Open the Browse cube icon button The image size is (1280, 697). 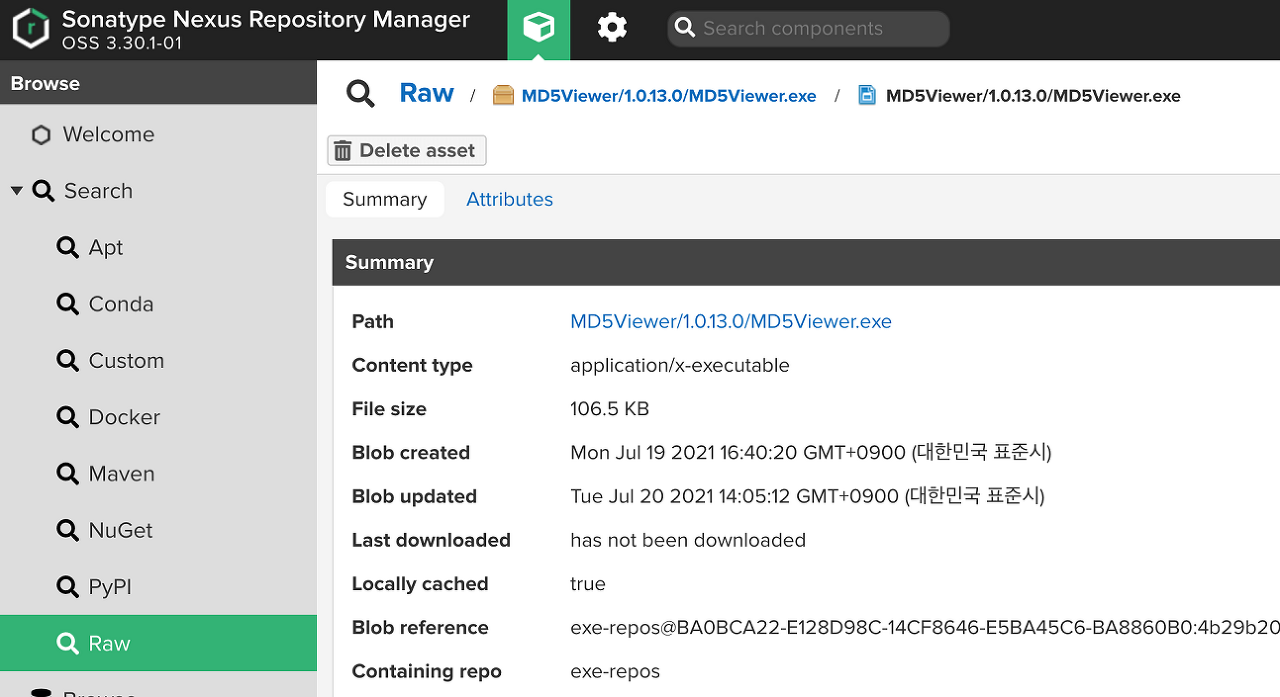click(x=539, y=29)
